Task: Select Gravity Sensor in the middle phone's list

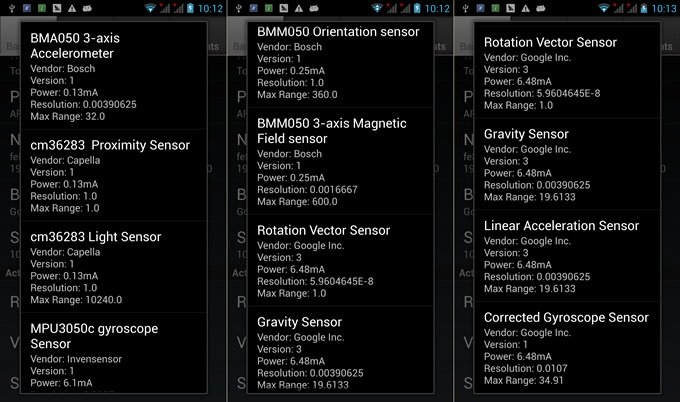Action: point(340,350)
